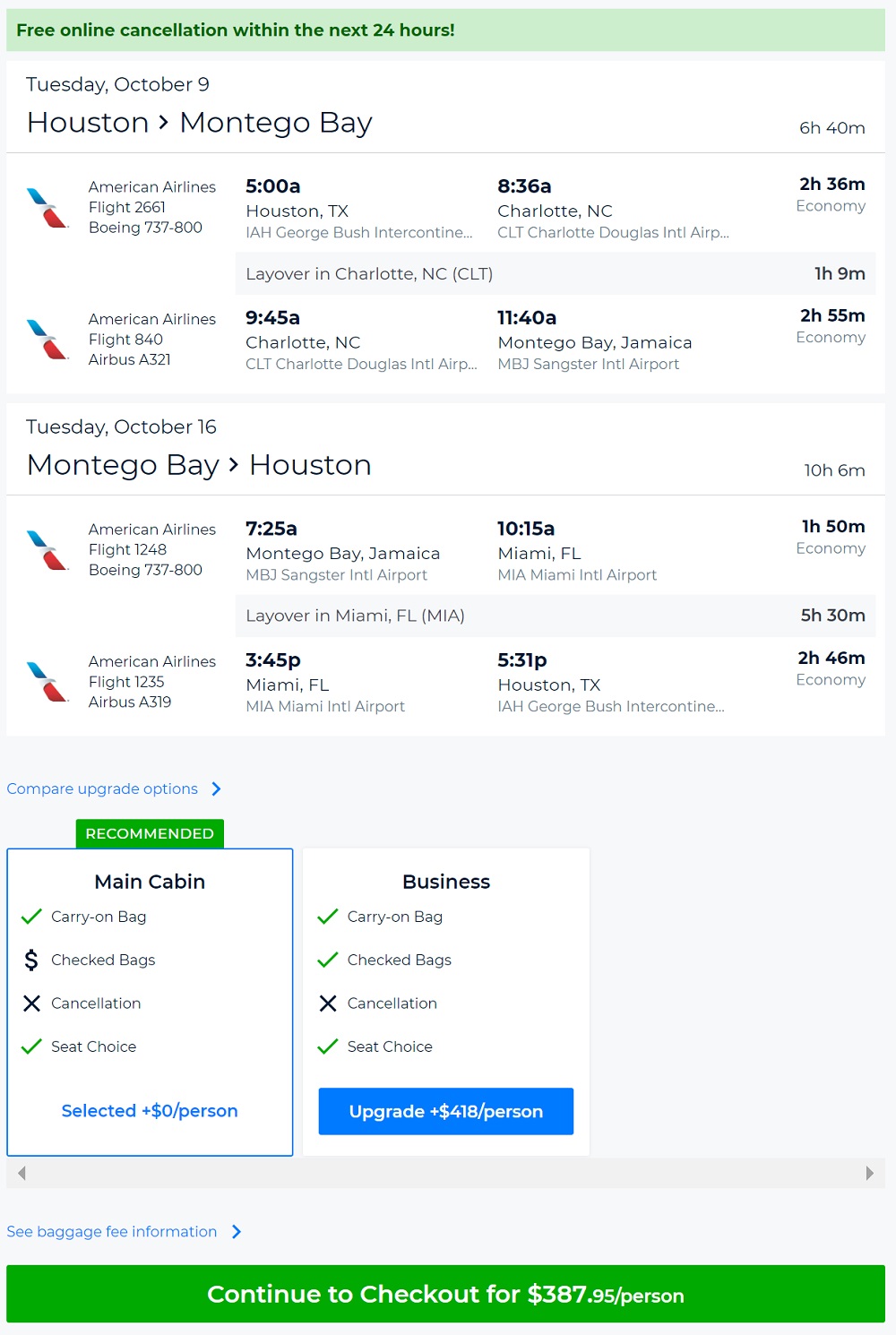The height and width of the screenshot is (1335, 896).
Task: Expand See baggage fee information chevron
Action: tap(237, 1232)
